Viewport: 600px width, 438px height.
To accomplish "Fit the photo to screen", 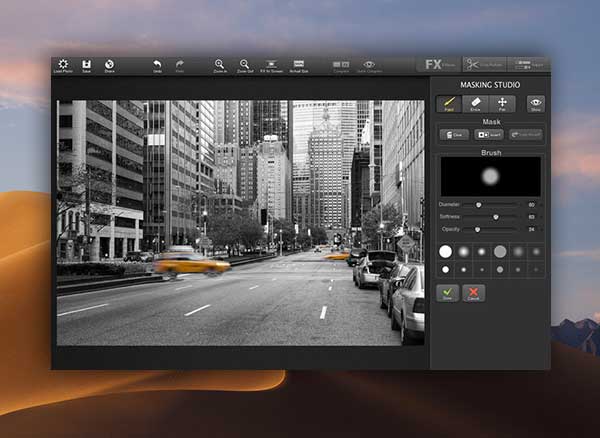I will [x=271, y=66].
